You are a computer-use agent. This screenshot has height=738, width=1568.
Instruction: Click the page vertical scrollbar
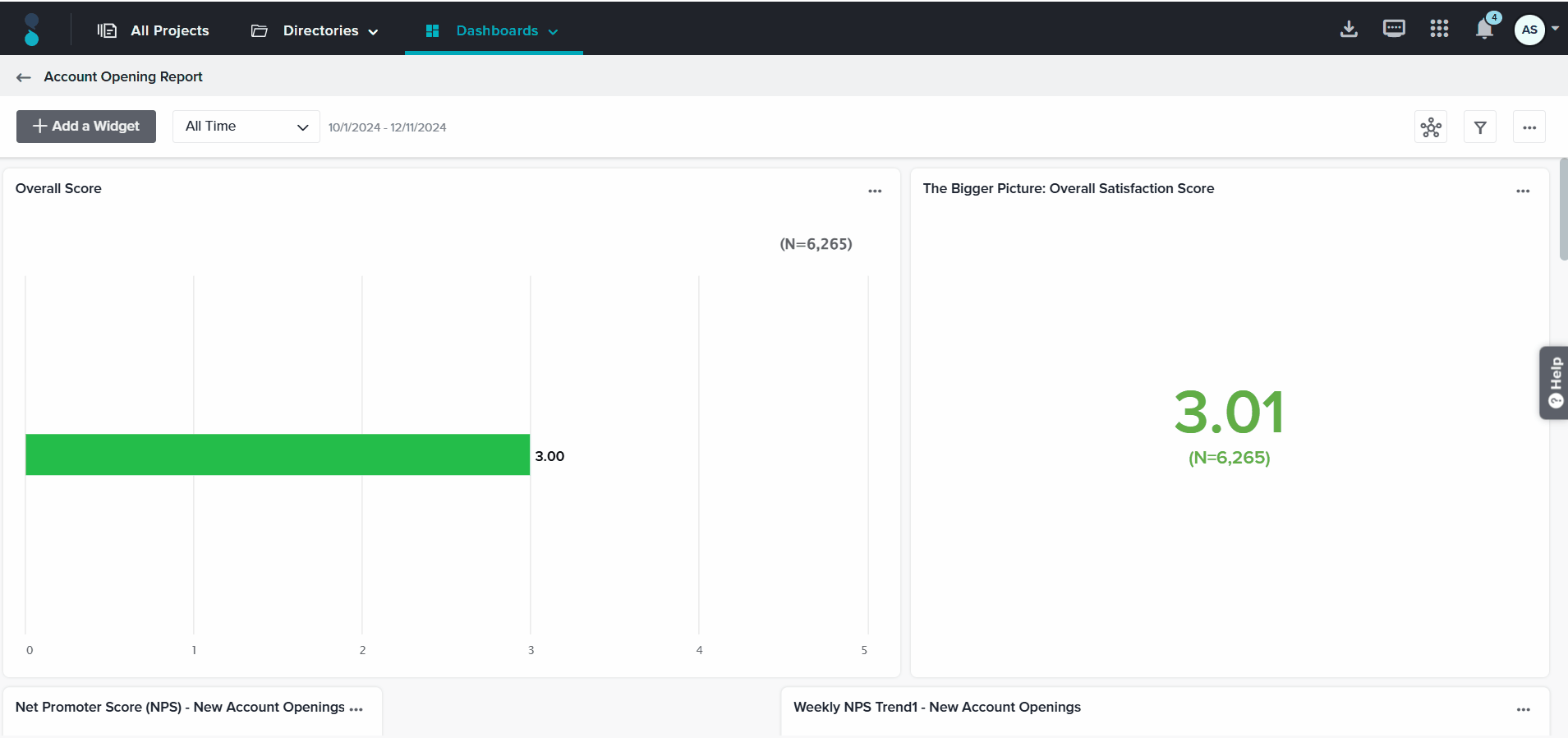point(1563,210)
